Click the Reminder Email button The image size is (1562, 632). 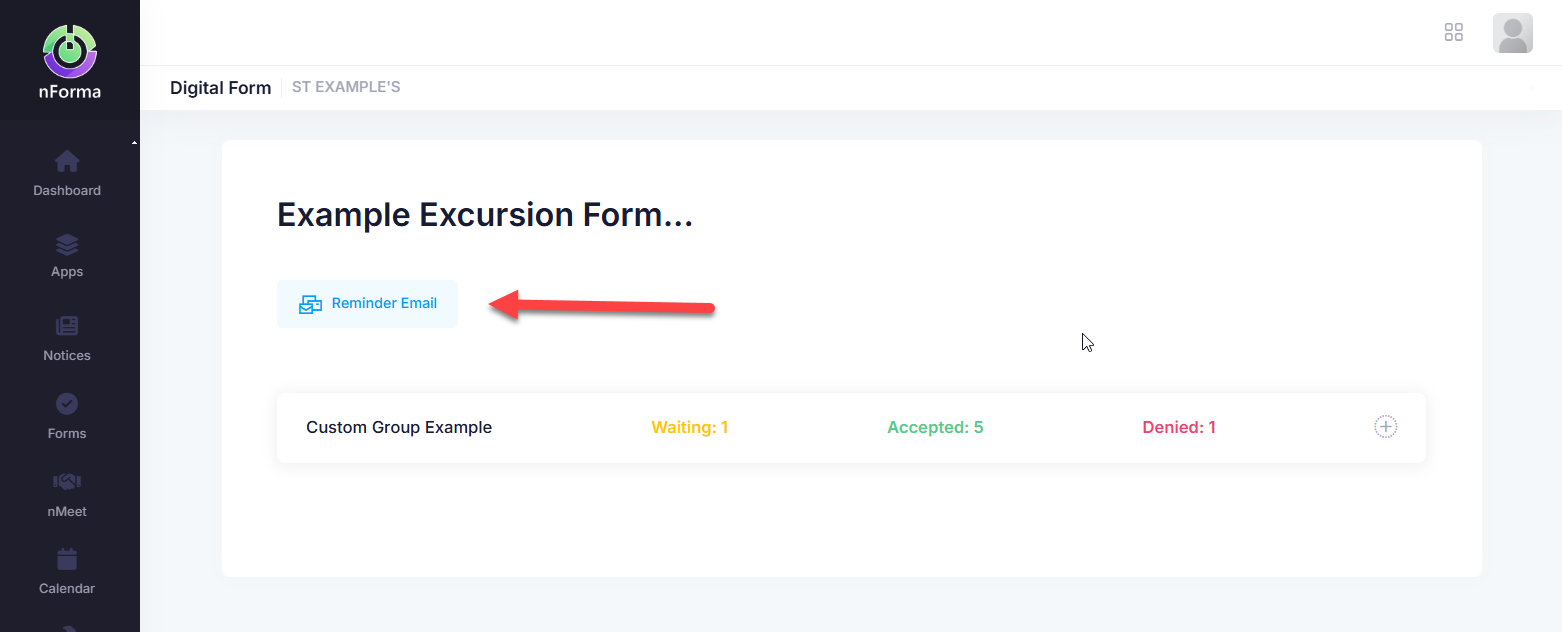click(367, 304)
